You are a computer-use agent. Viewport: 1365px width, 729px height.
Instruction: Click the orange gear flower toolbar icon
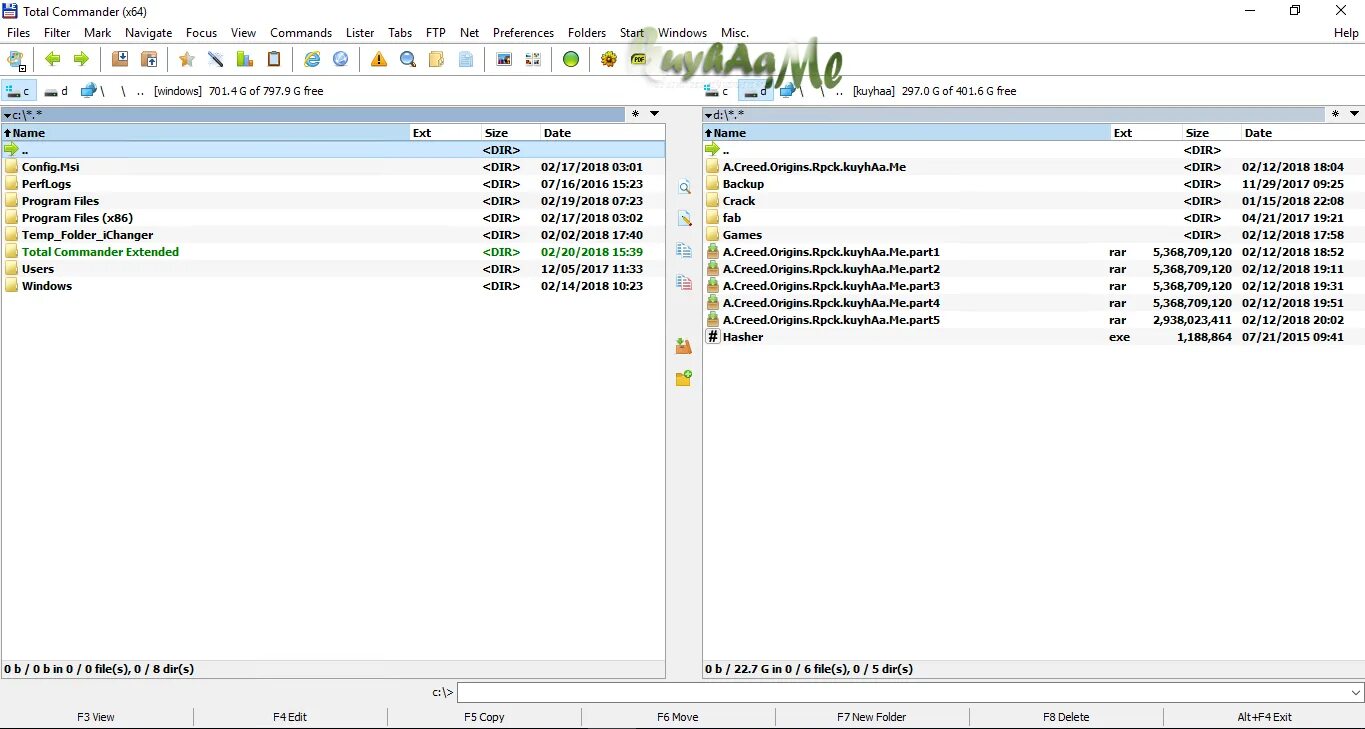tap(609, 60)
